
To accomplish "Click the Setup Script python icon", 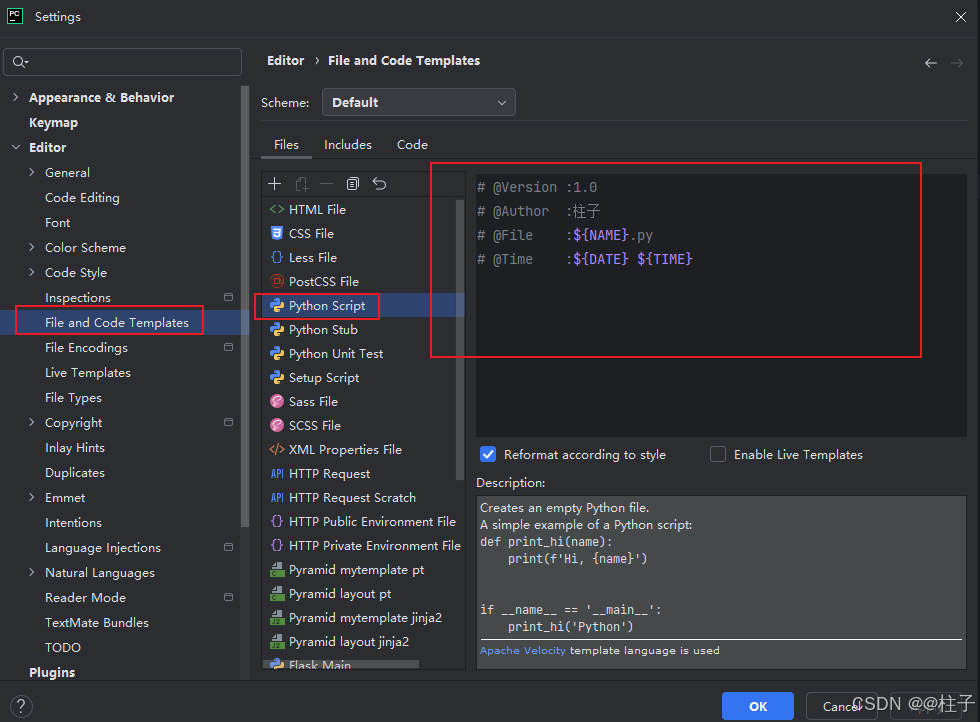I will [x=277, y=378].
